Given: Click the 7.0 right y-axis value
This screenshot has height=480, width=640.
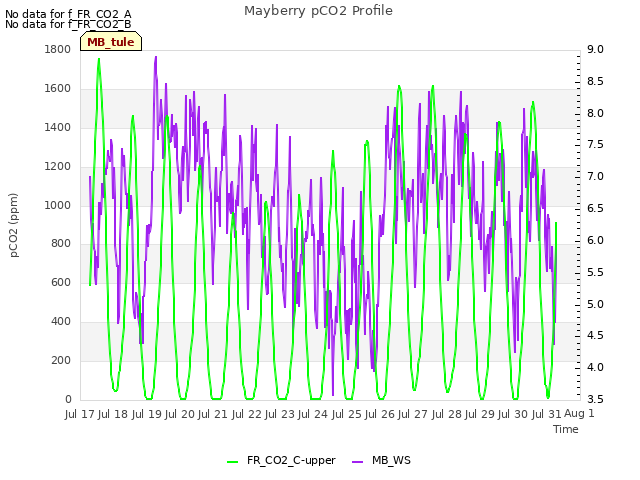Looking at the screenshot, I should click(595, 176).
